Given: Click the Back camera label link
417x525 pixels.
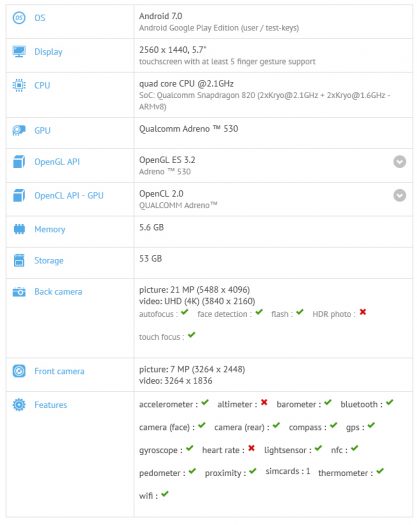Looking at the screenshot, I should [x=58, y=292].
